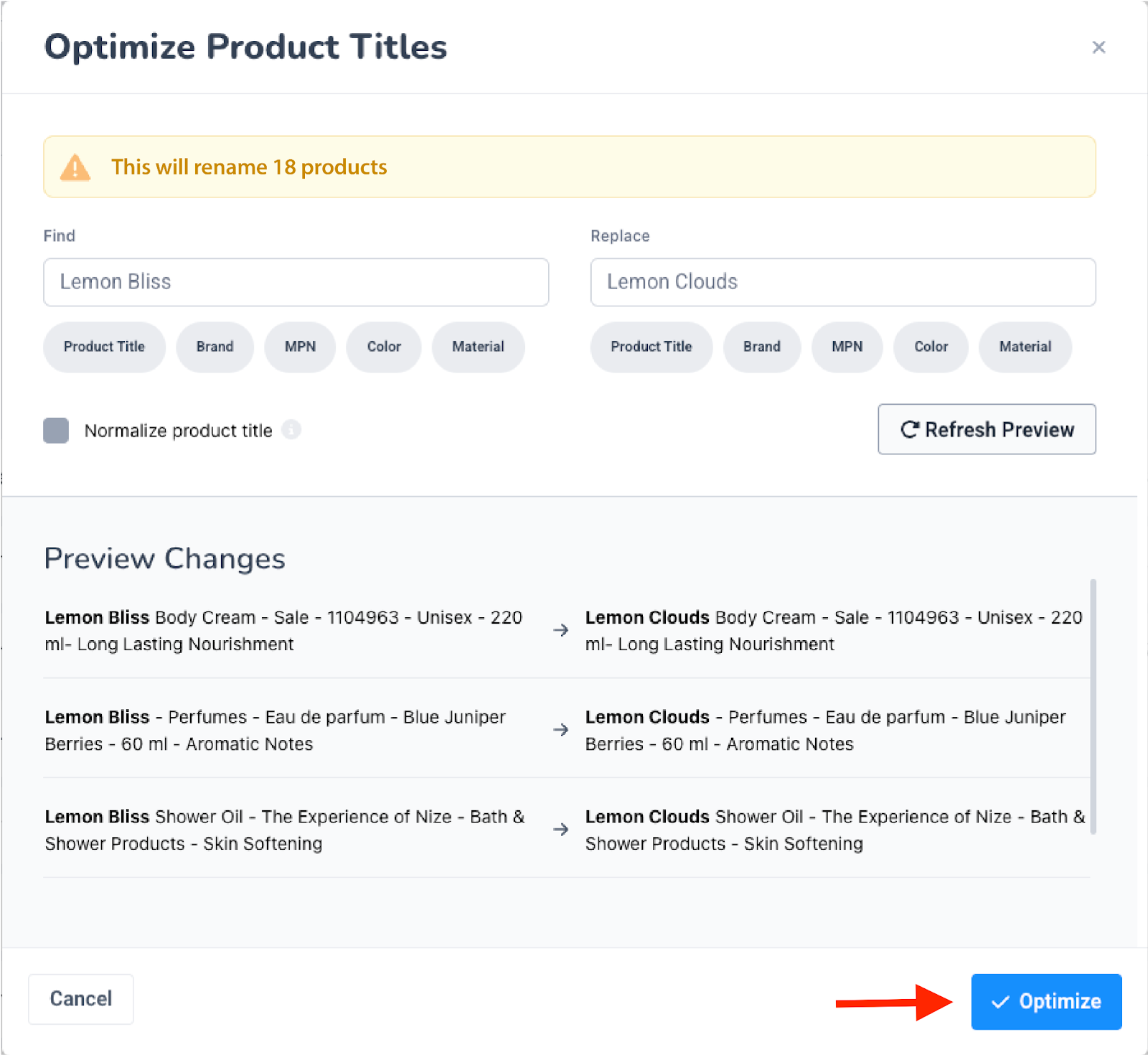This screenshot has width=1148, height=1055.
Task: Click the blue Optimize button
Action: [1046, 1001]
